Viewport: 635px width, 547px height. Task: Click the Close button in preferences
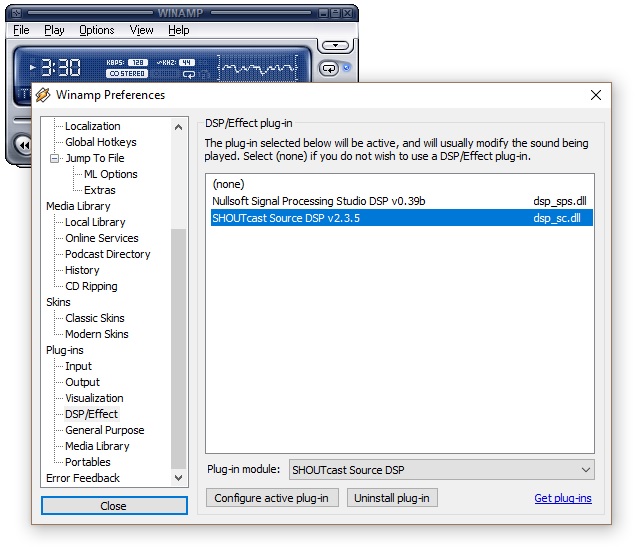click(x=114, y=506)
